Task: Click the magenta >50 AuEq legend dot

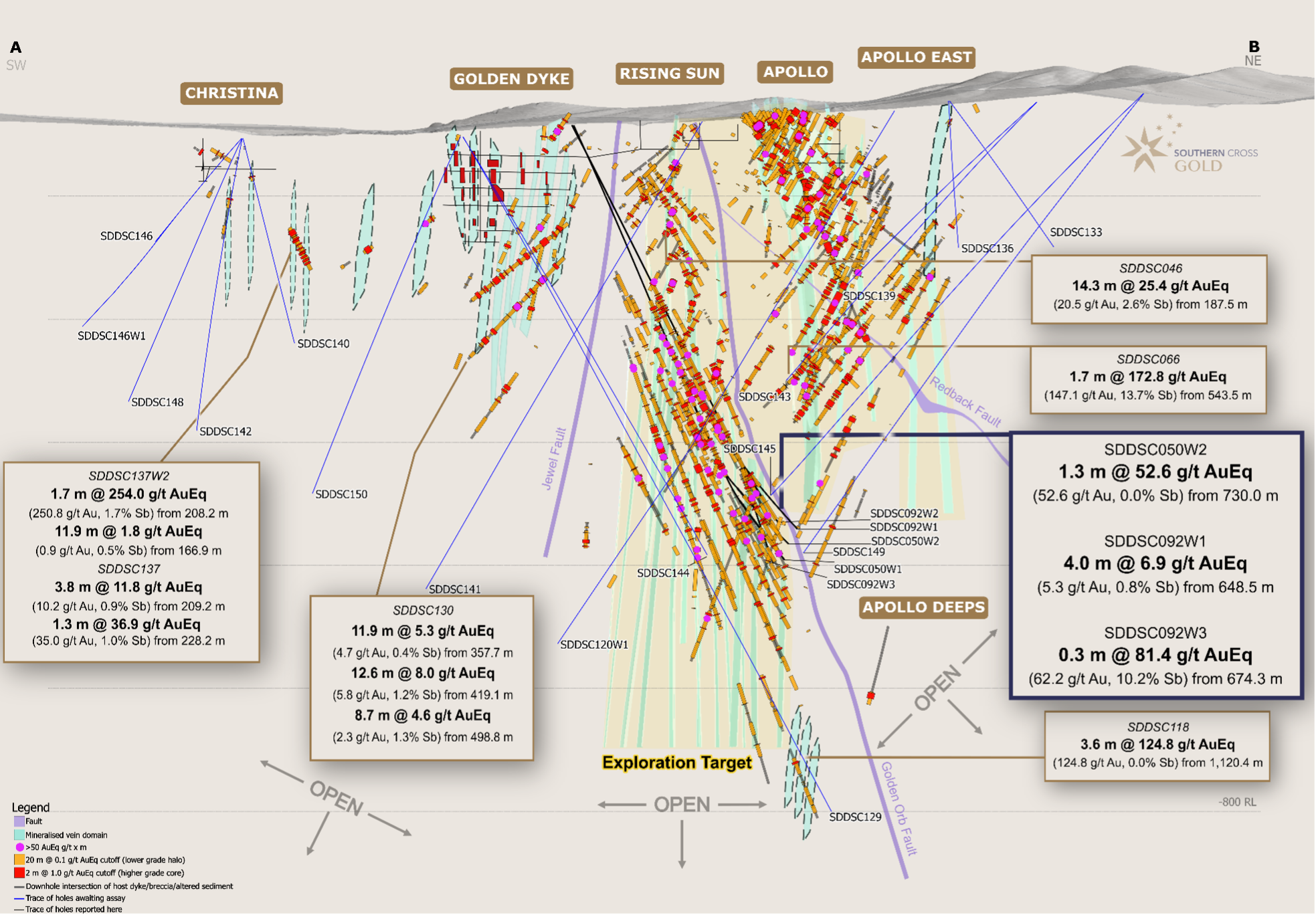Action: point(19,847)
